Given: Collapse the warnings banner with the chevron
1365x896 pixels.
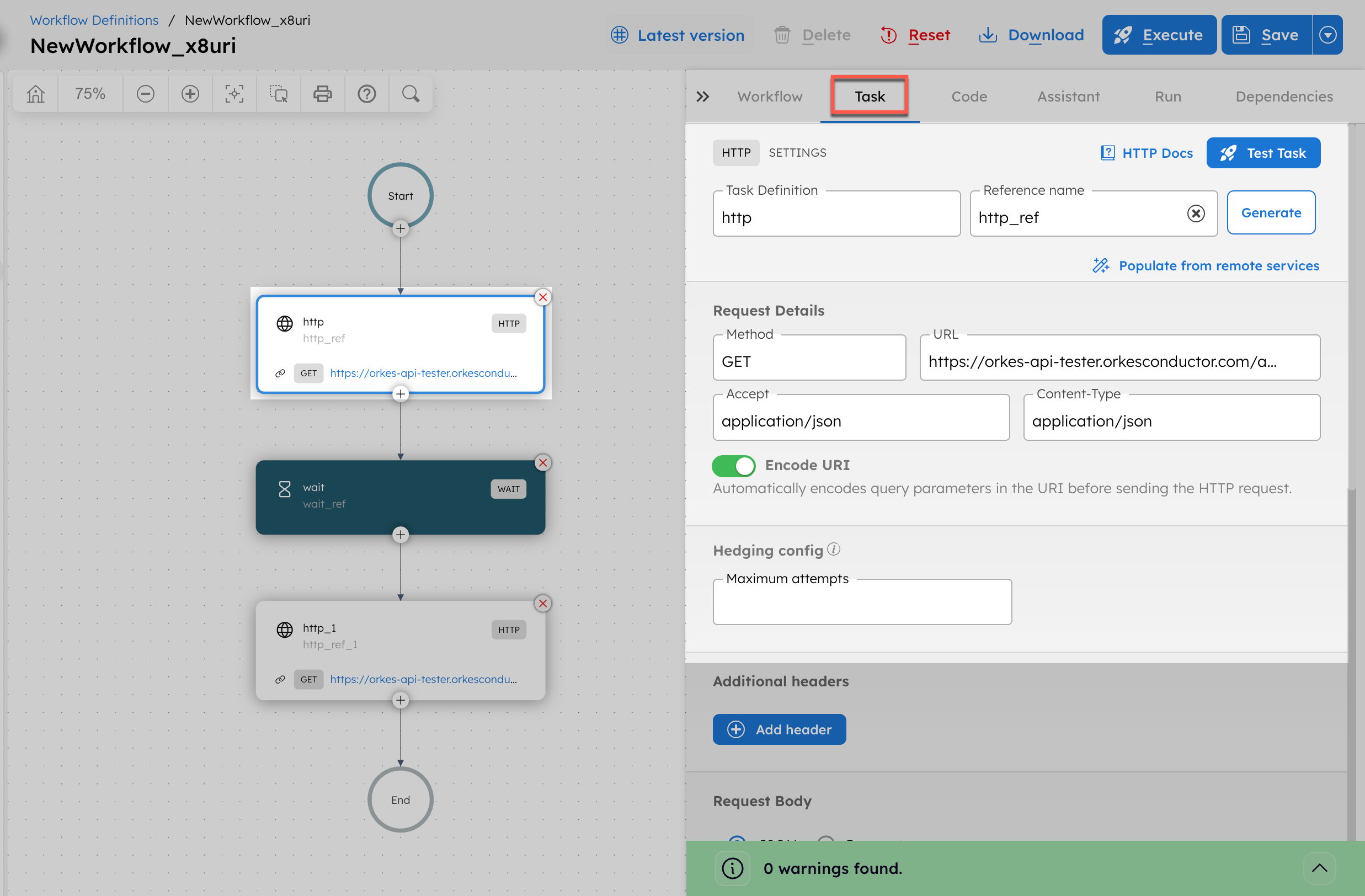Looking at the screenshot, I should point(1320,868).
